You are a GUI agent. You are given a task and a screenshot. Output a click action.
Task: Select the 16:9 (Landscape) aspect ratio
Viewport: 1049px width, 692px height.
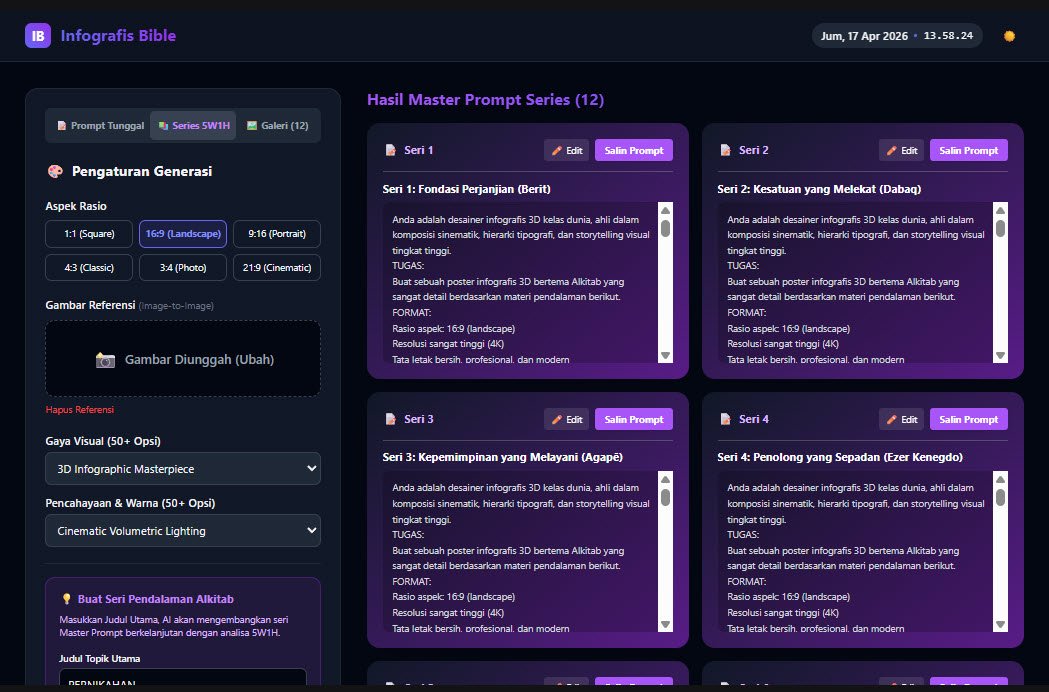(x=183, y=234)
